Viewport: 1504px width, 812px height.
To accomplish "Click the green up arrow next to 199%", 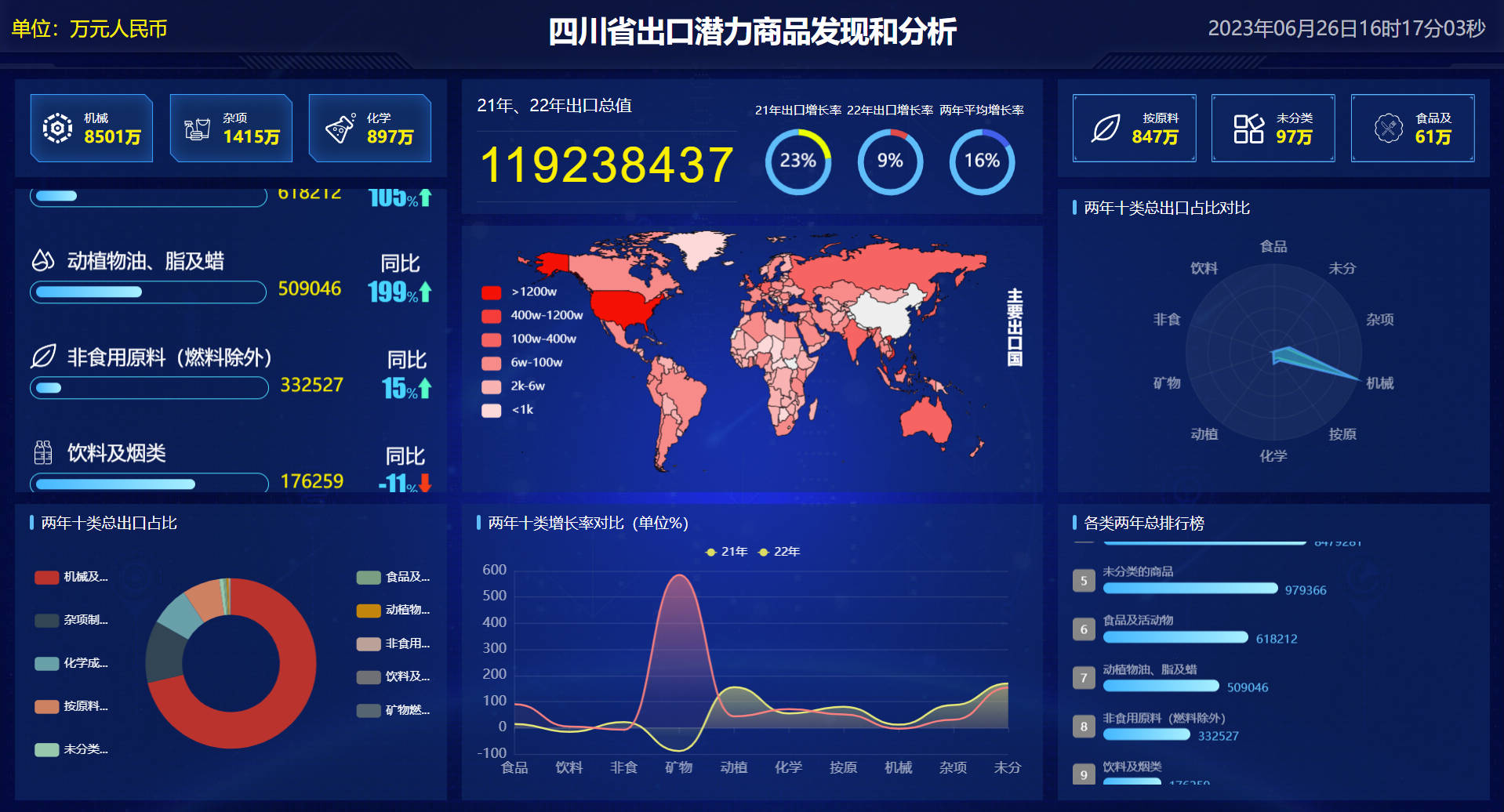I will pyautogui.click(x=425, y=292).
